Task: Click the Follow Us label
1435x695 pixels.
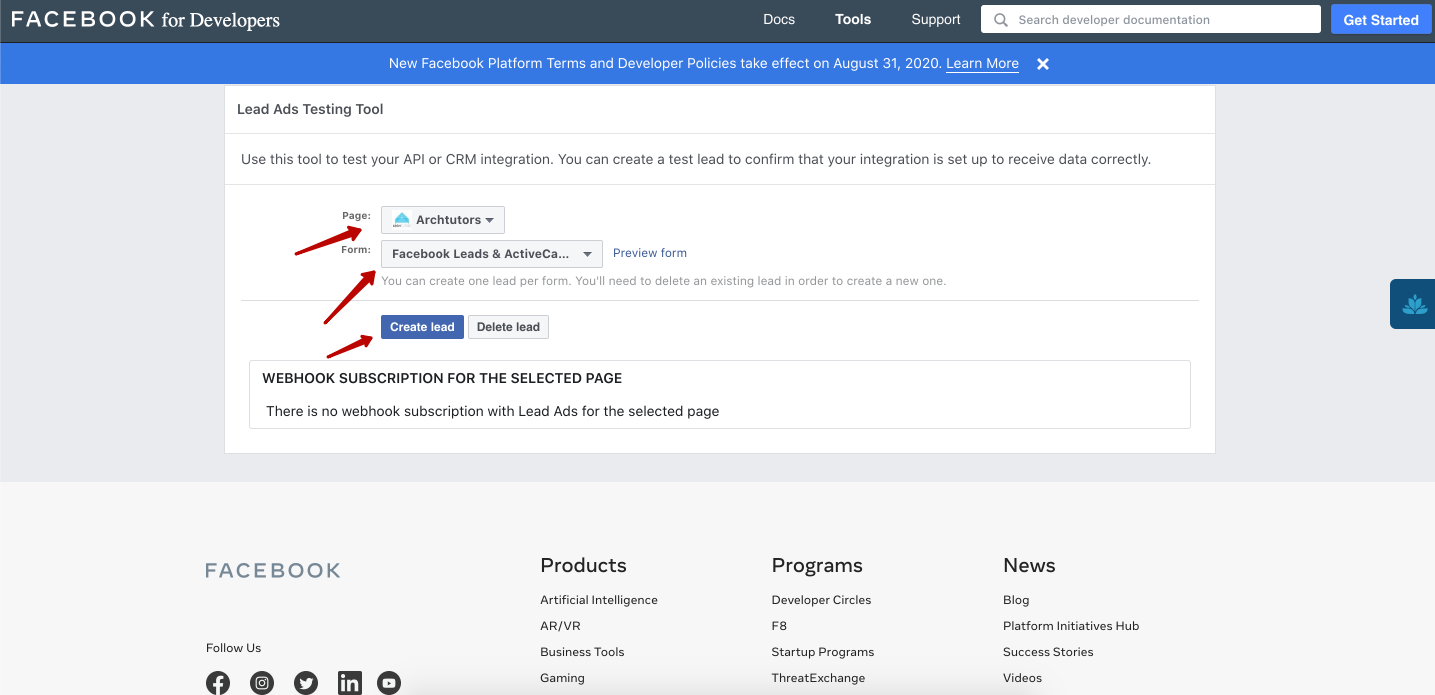Action: tap(233, 648)
